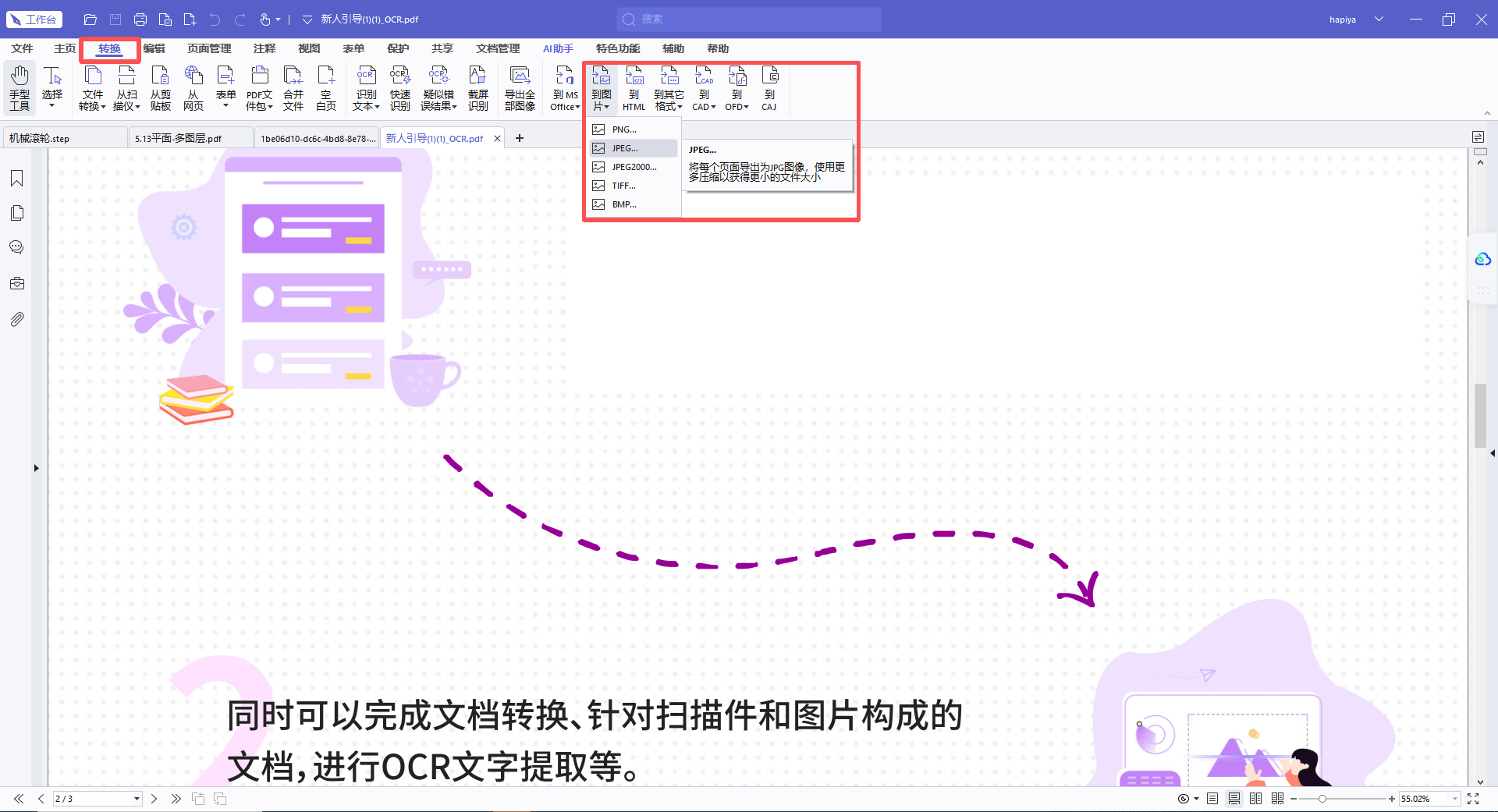Open the comments panel in left sidebar
The width and height of the screenshot is (1498, 812).
(x=16, y=248)
